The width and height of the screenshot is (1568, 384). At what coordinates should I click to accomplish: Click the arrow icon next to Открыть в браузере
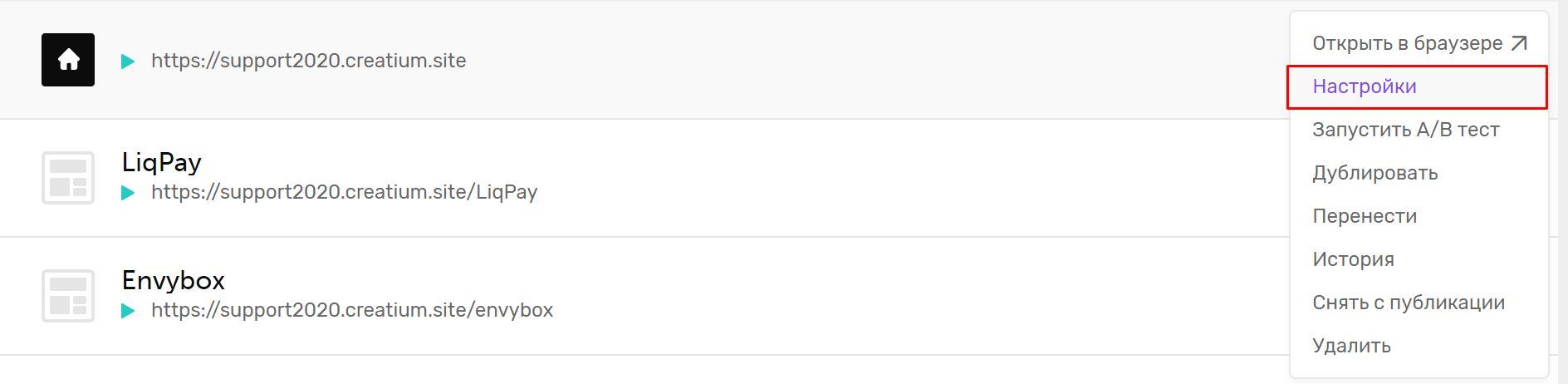(1519, 43)
